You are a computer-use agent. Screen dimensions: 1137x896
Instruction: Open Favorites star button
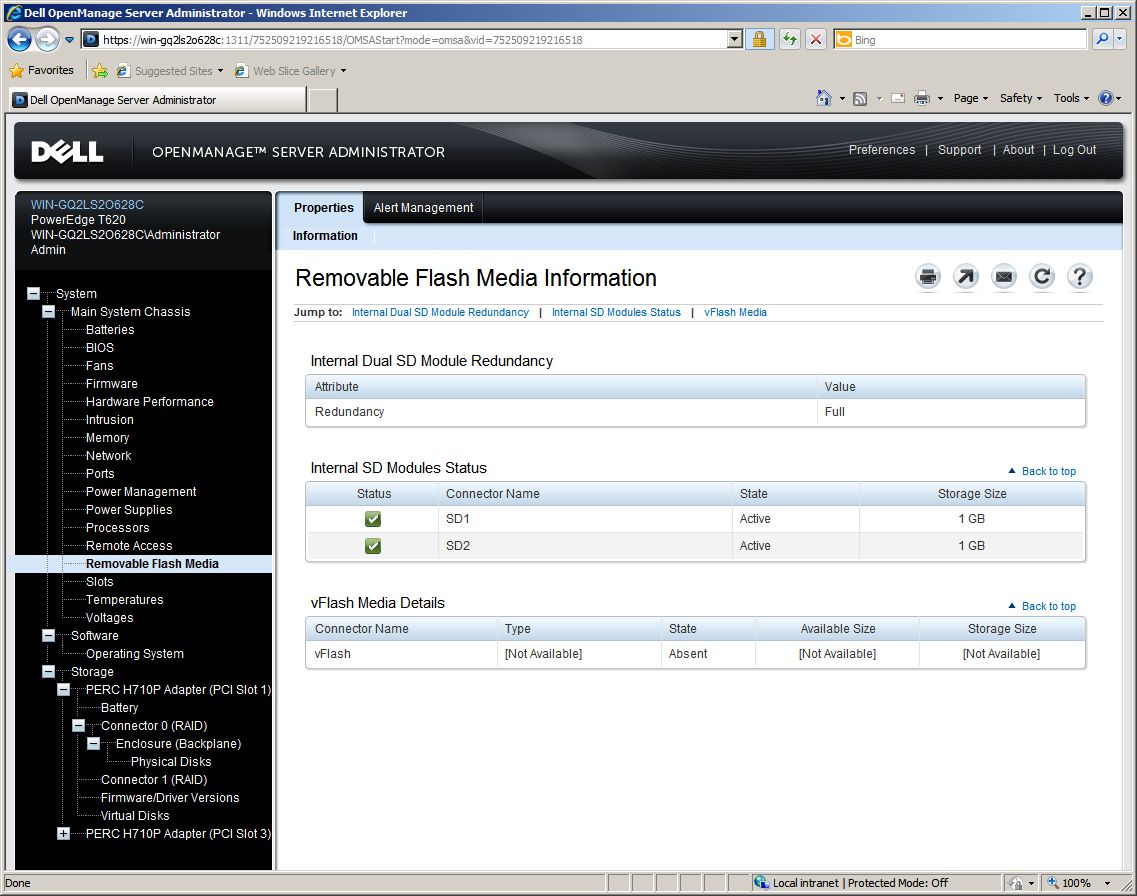(x=42, y=70)
